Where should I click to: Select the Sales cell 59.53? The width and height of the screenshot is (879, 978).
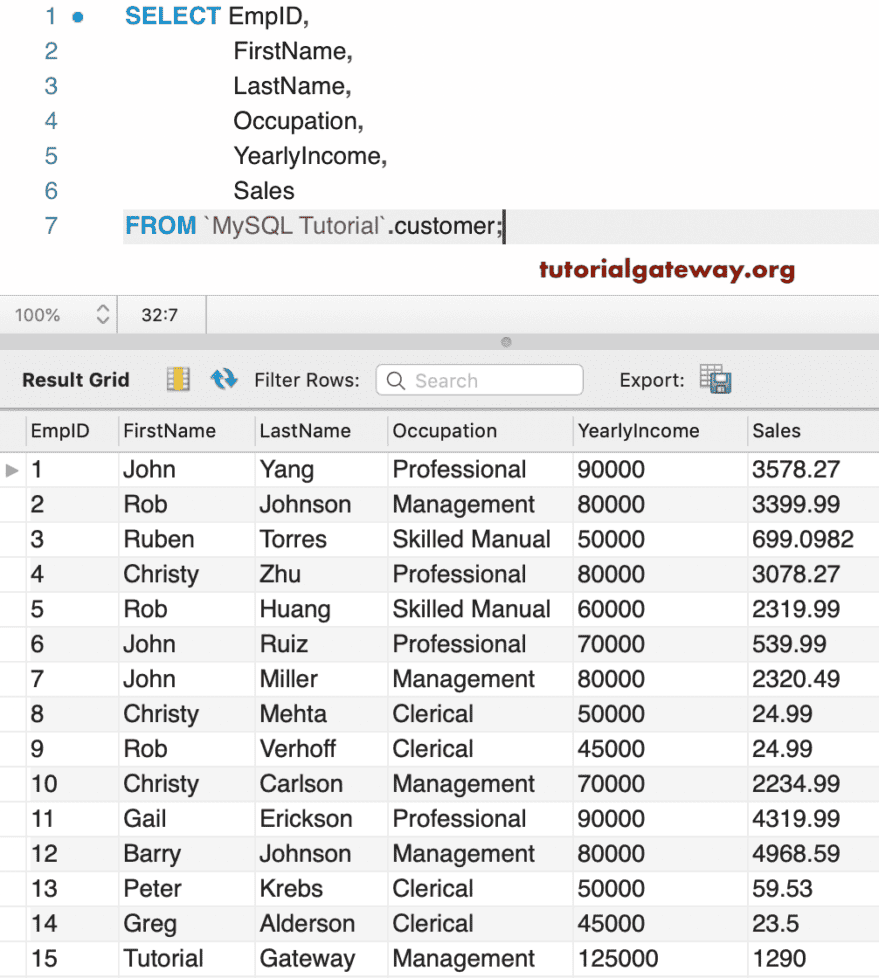click(813, 889)
